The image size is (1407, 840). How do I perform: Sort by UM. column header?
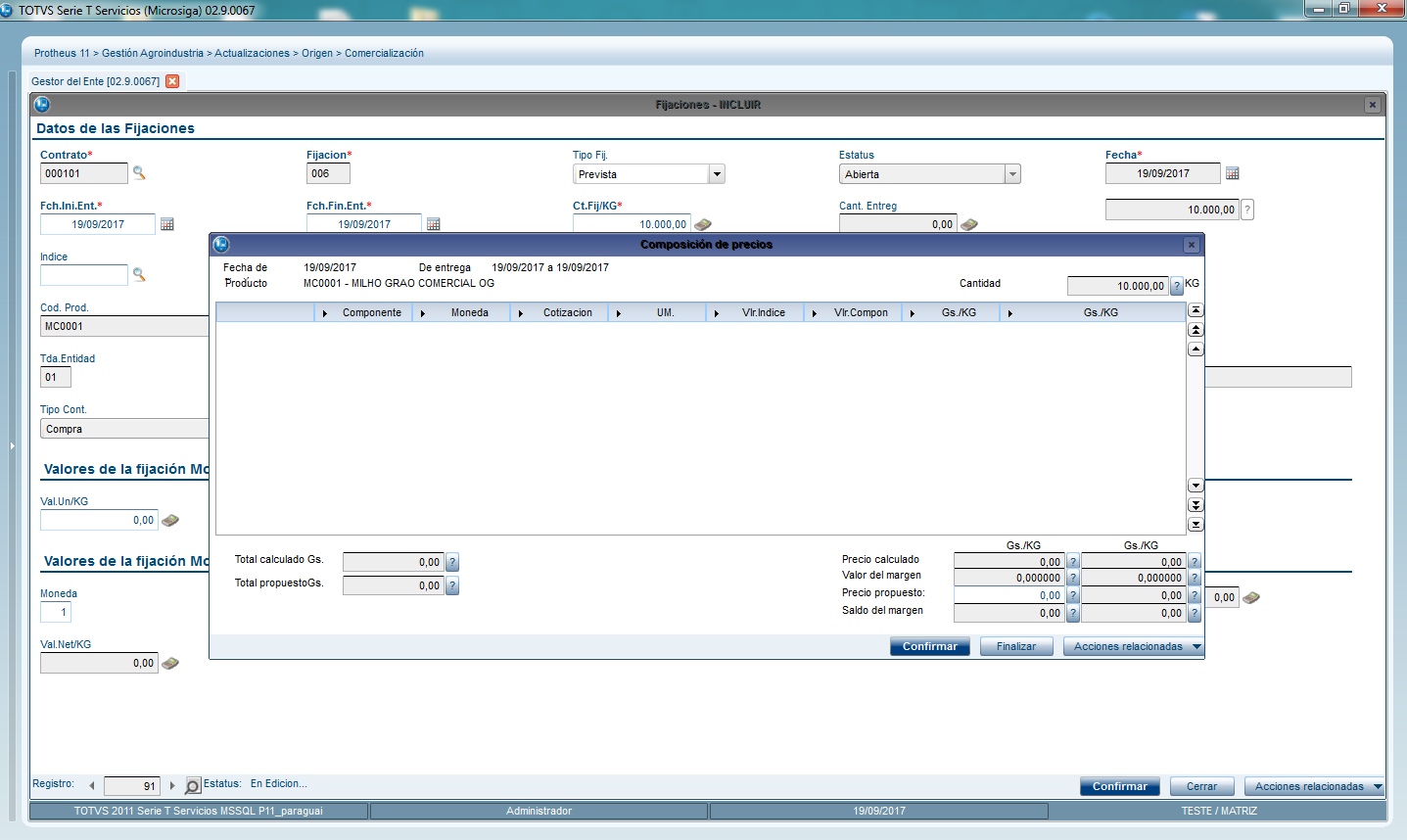665,313
